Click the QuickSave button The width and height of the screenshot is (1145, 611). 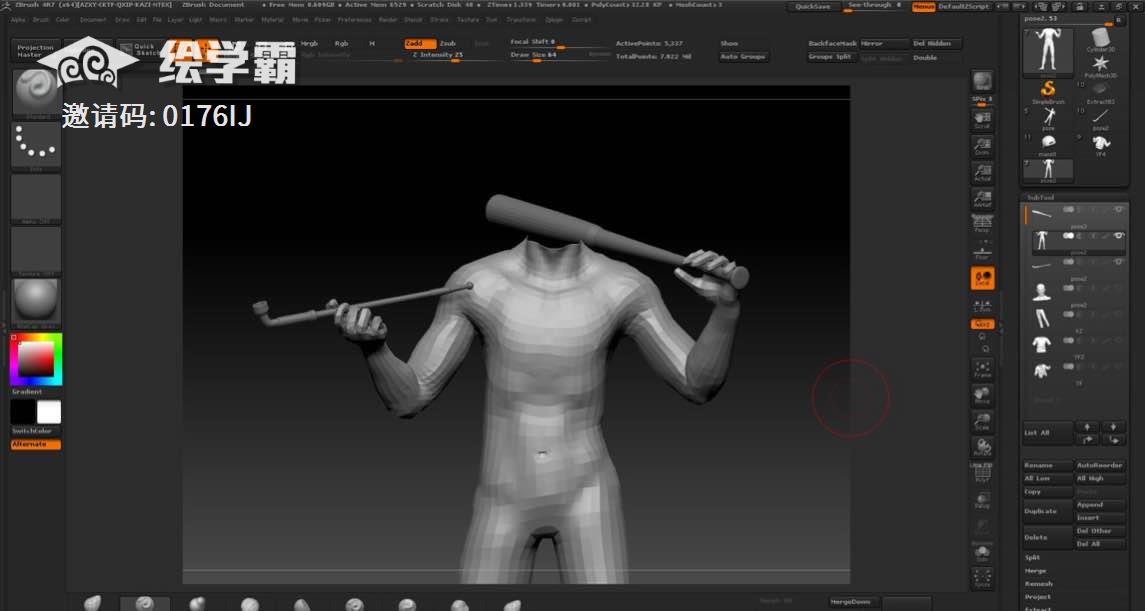[x=813, y=7]
